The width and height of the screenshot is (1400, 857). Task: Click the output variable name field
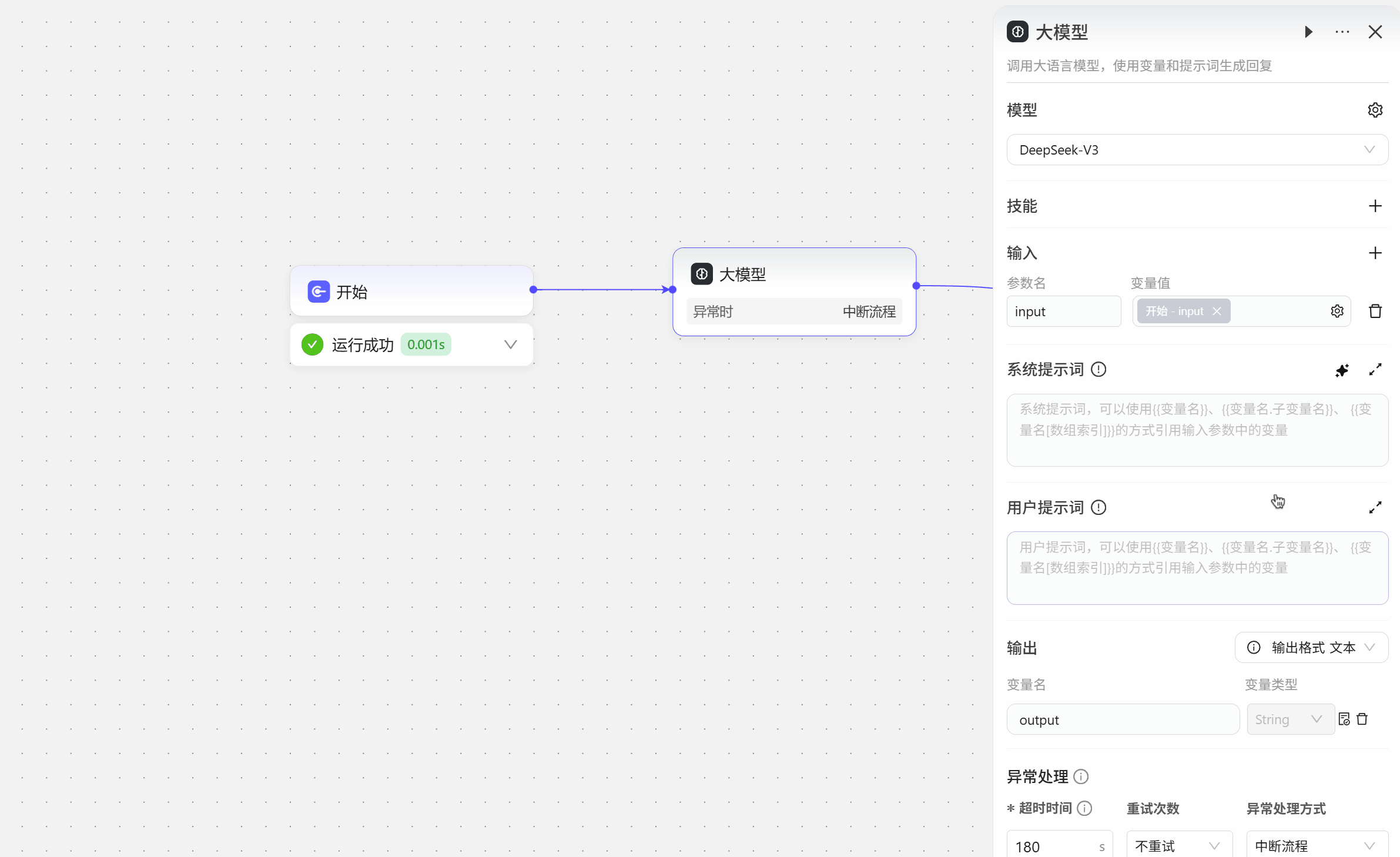[1123, 719]
